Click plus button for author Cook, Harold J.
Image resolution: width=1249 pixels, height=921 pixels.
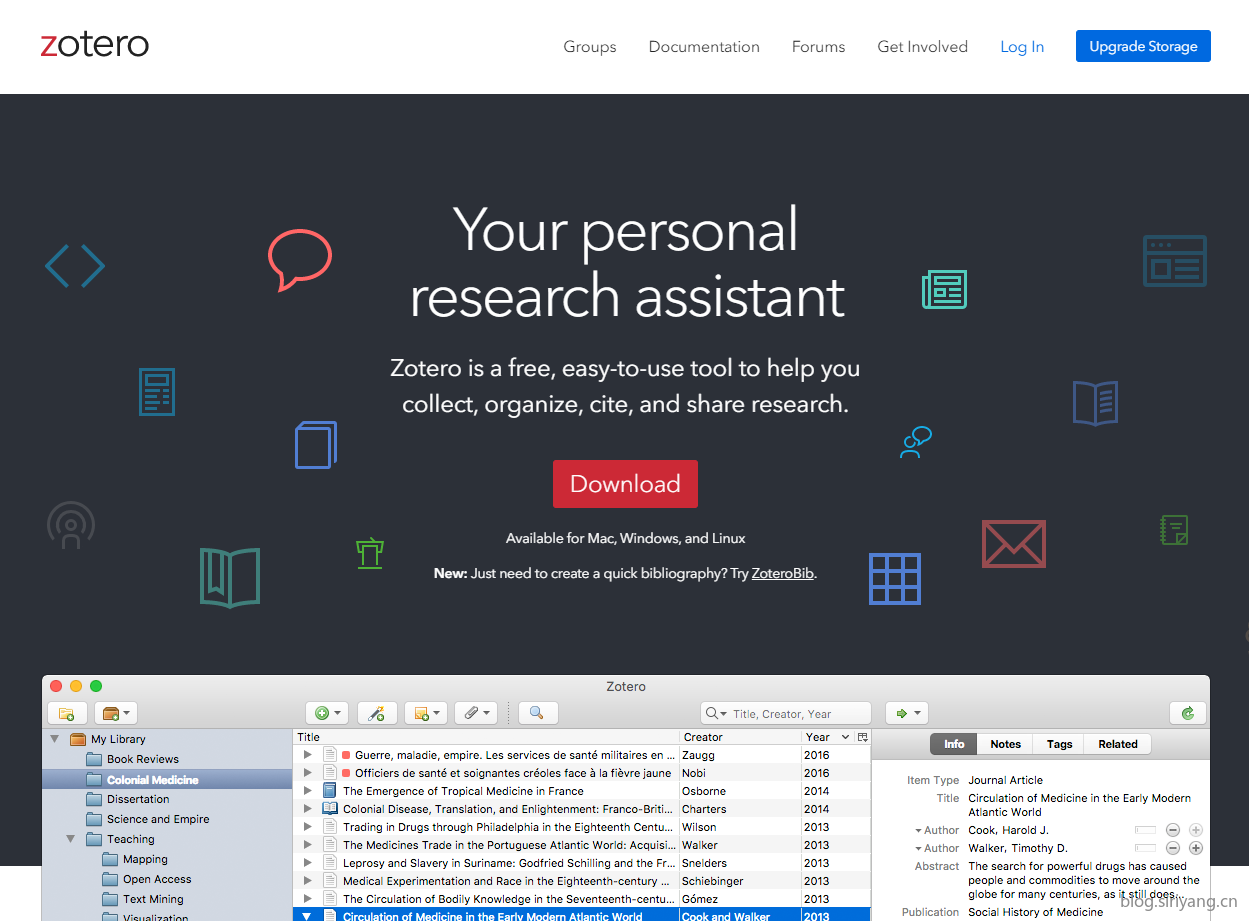(1195, 830)
